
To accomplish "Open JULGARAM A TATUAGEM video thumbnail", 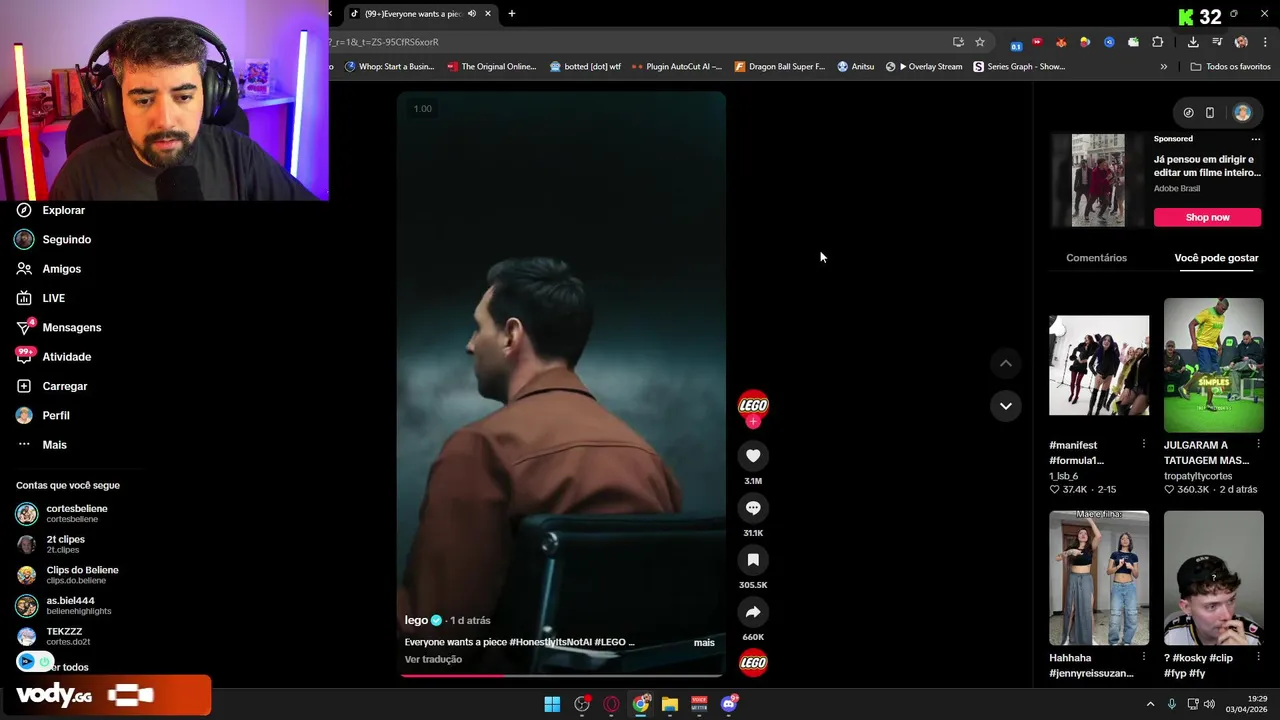I will click(x=1213, y=365).
